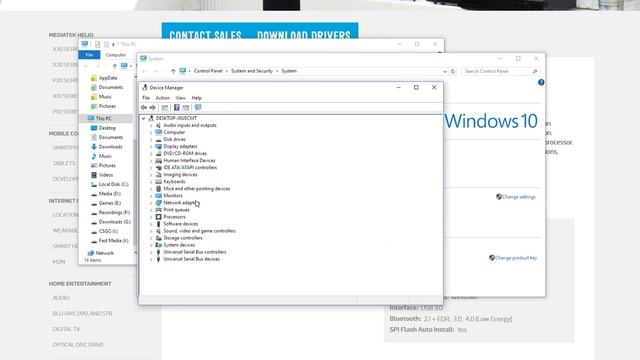Open the Help menu in Device Manager
This screenshot has height=360, width=640.
pos(197,98)
